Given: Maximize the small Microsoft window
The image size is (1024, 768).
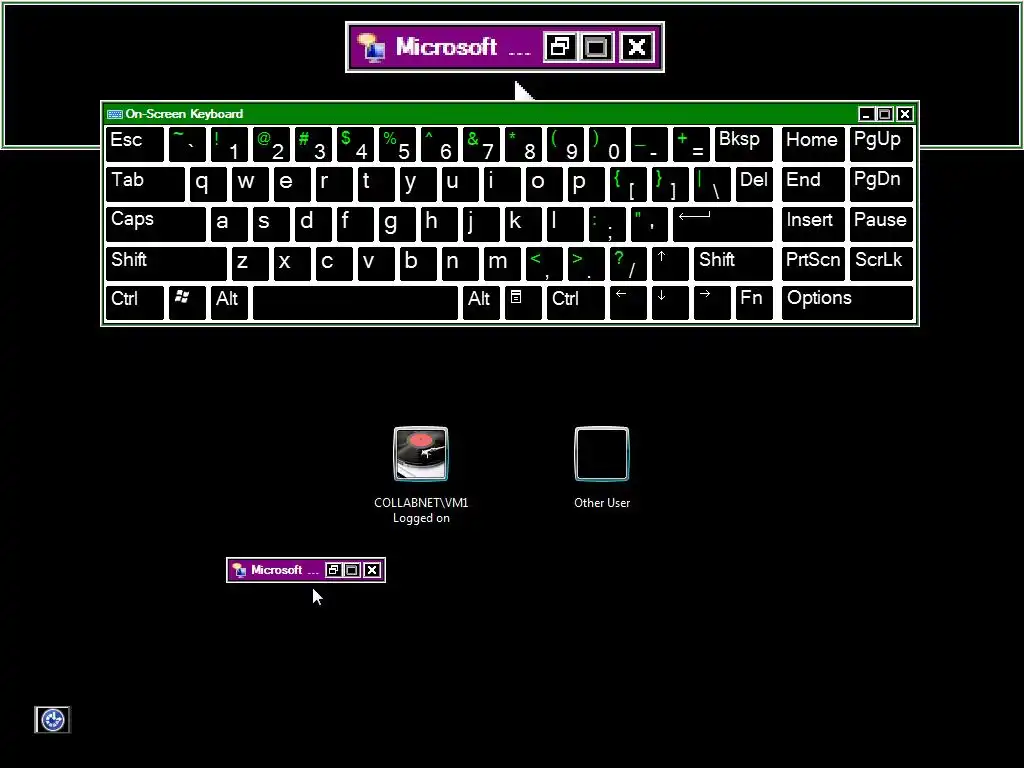Looking at the screenshot, I should click(352, 570).
